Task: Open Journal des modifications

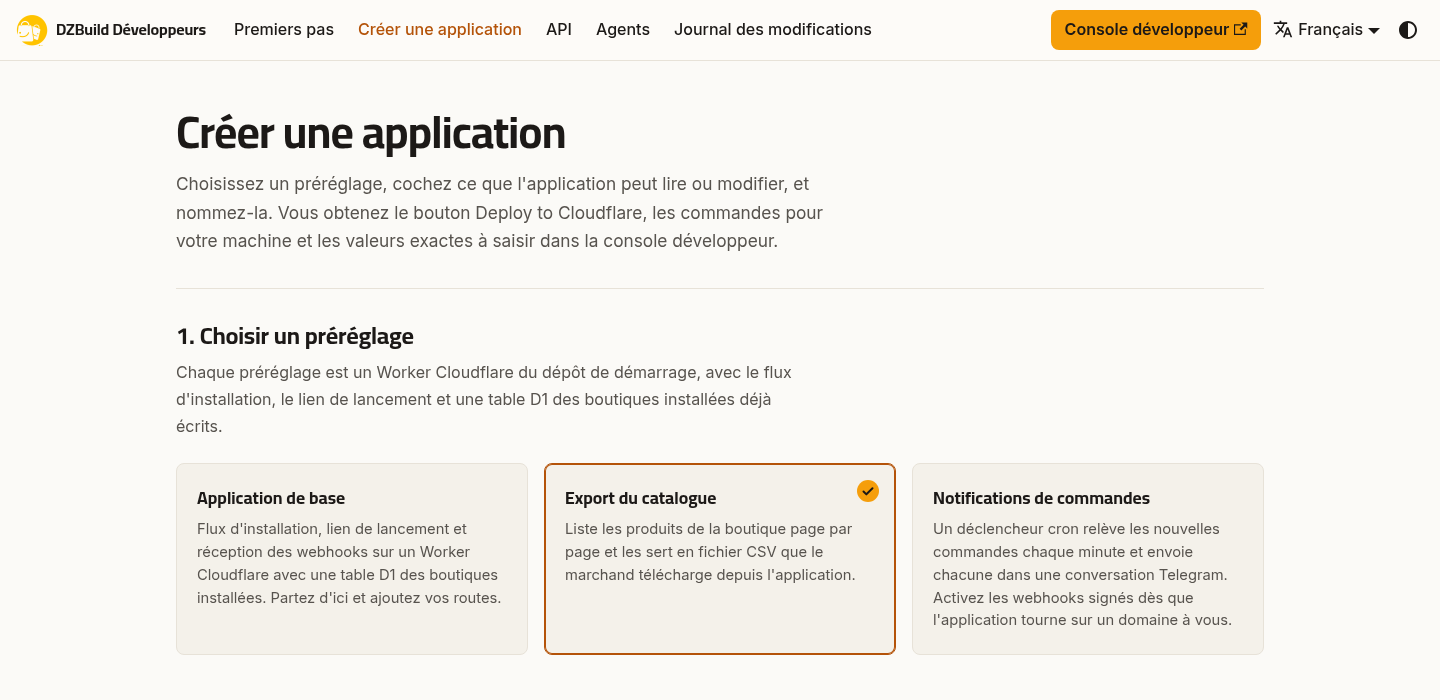Action: click(x=773, y=30)
